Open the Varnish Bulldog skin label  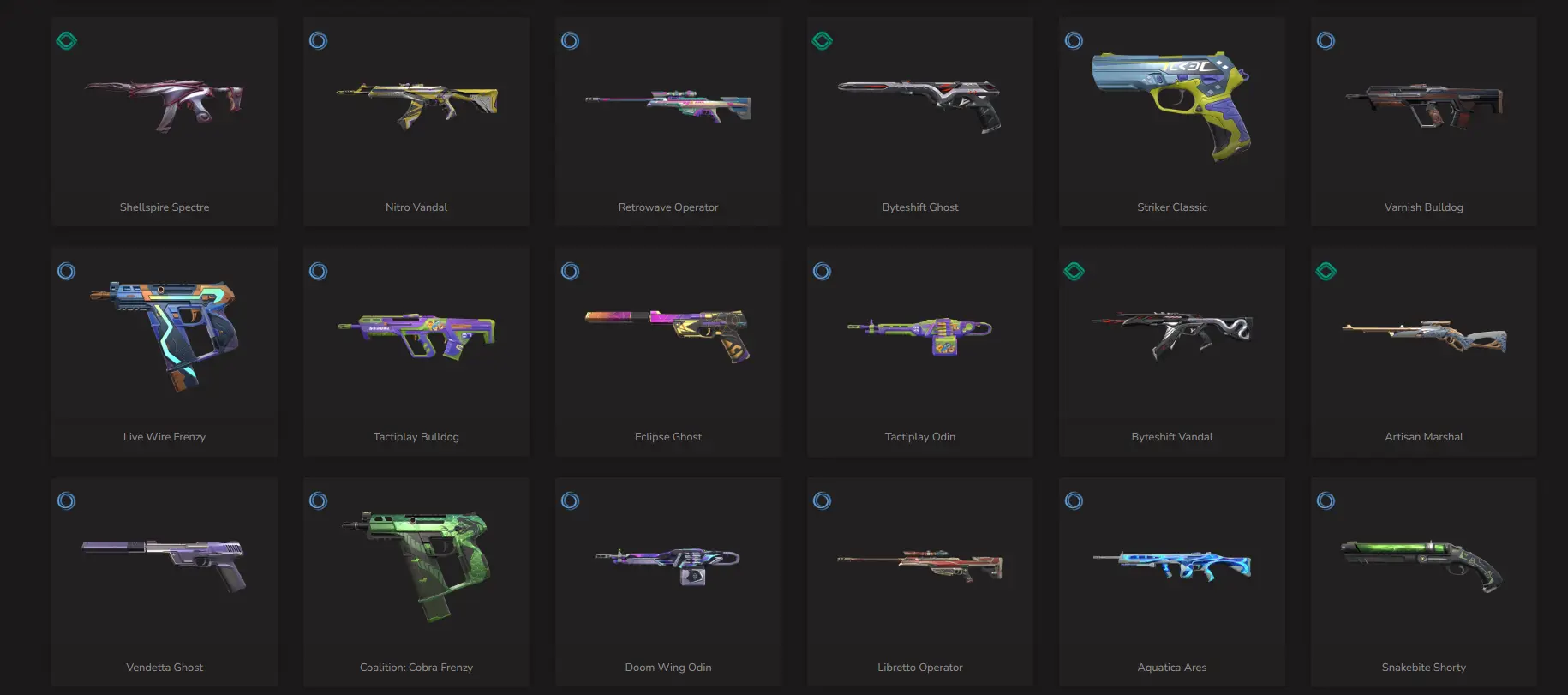pyautogui.click(x=1424, y=207)
